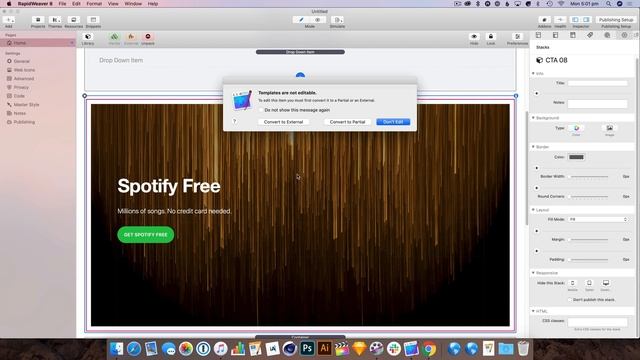This screenshot has width=640, height=360.
Task: Open the Fill Mode dropdown
Action: pyautogui.click(x=598, y=220)
